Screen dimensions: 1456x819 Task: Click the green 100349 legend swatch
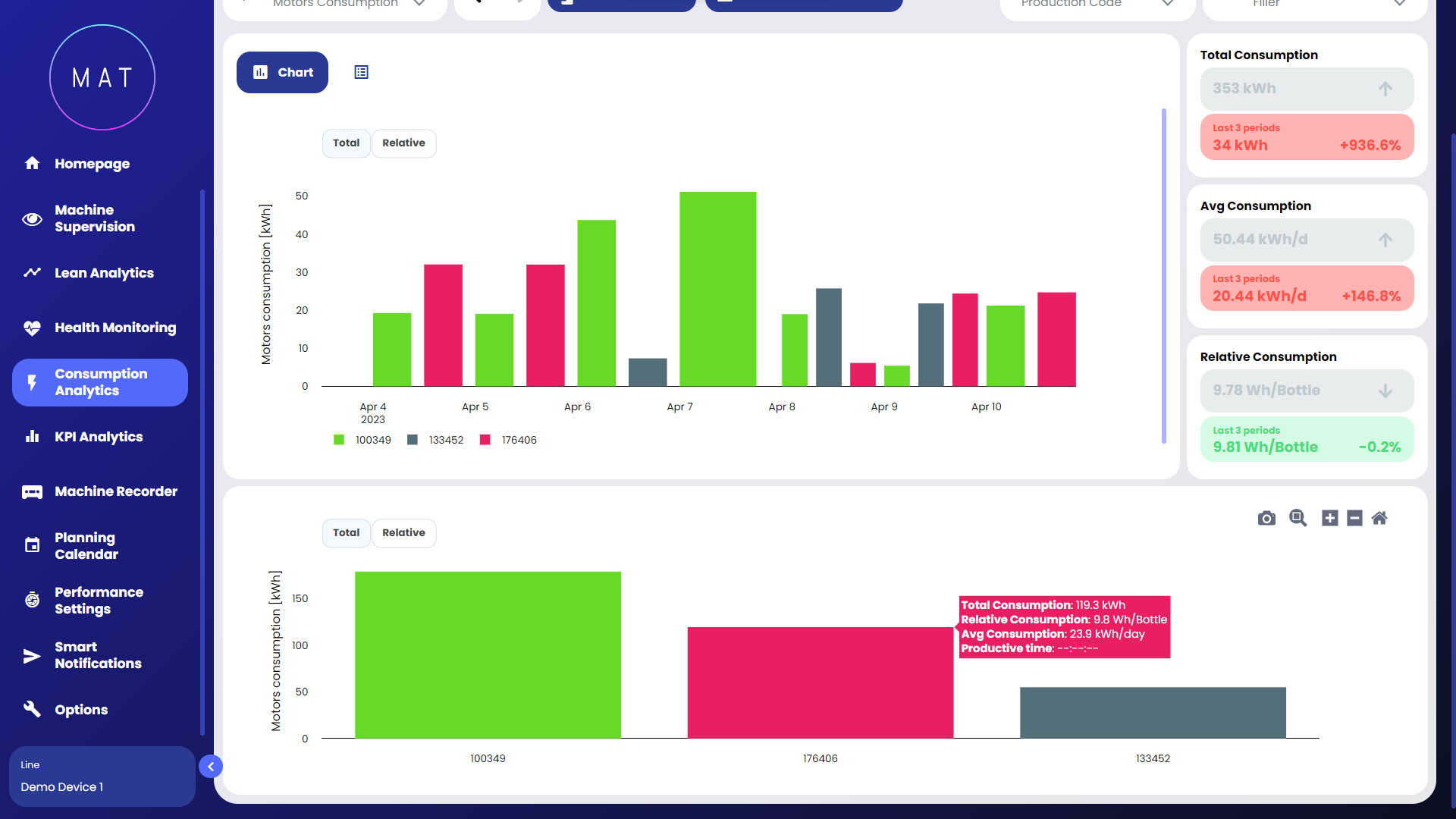[x=339, y=441]
